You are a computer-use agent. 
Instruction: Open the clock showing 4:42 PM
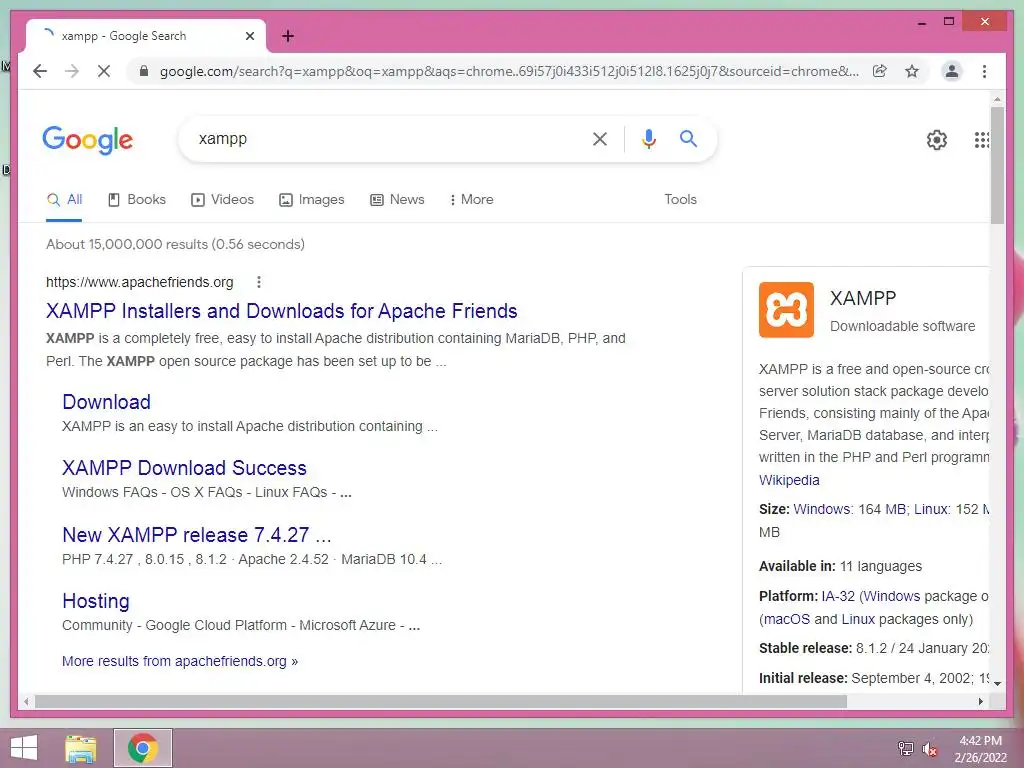coord(980,748)
